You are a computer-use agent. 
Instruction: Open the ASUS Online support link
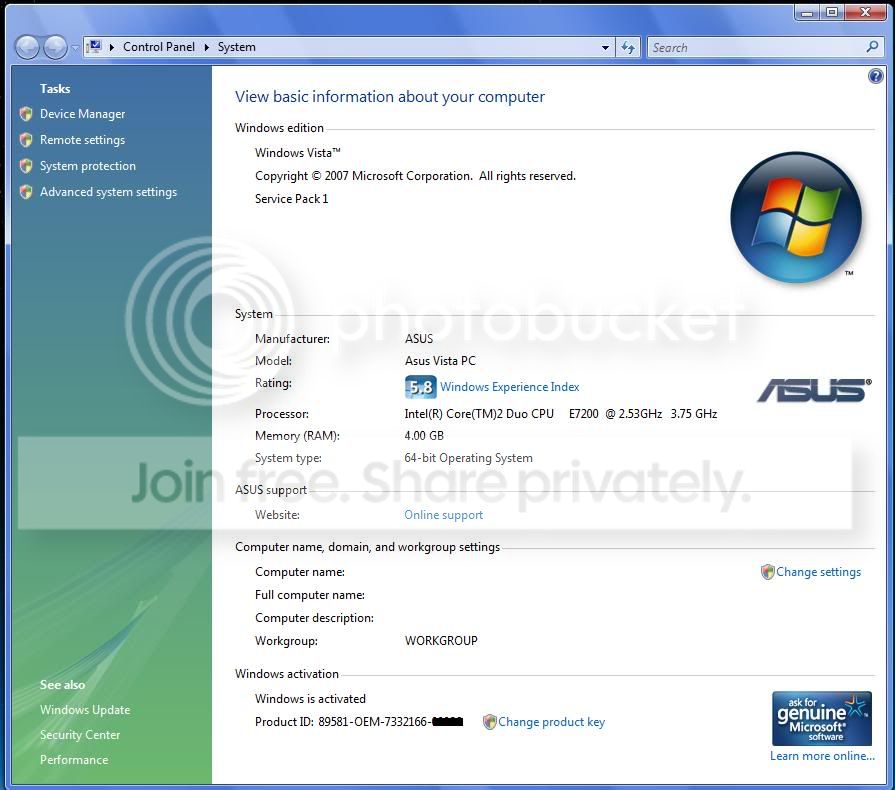pos(444,515)
